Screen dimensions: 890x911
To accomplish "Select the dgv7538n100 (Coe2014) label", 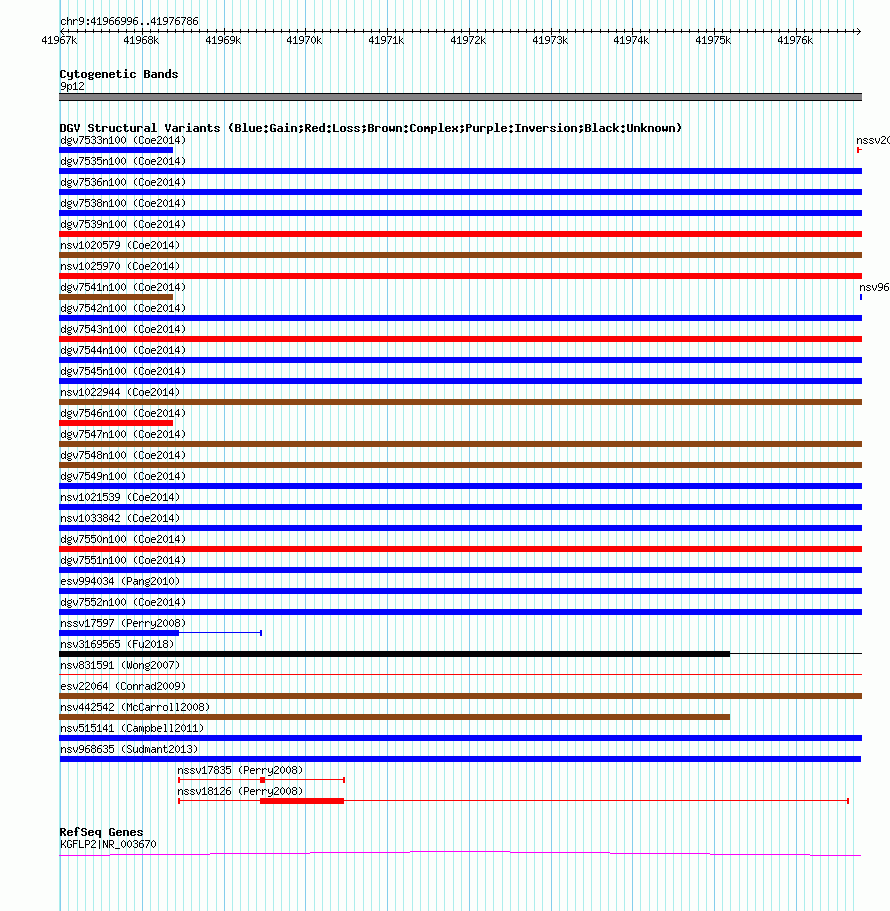I will [x=123, y=203].
